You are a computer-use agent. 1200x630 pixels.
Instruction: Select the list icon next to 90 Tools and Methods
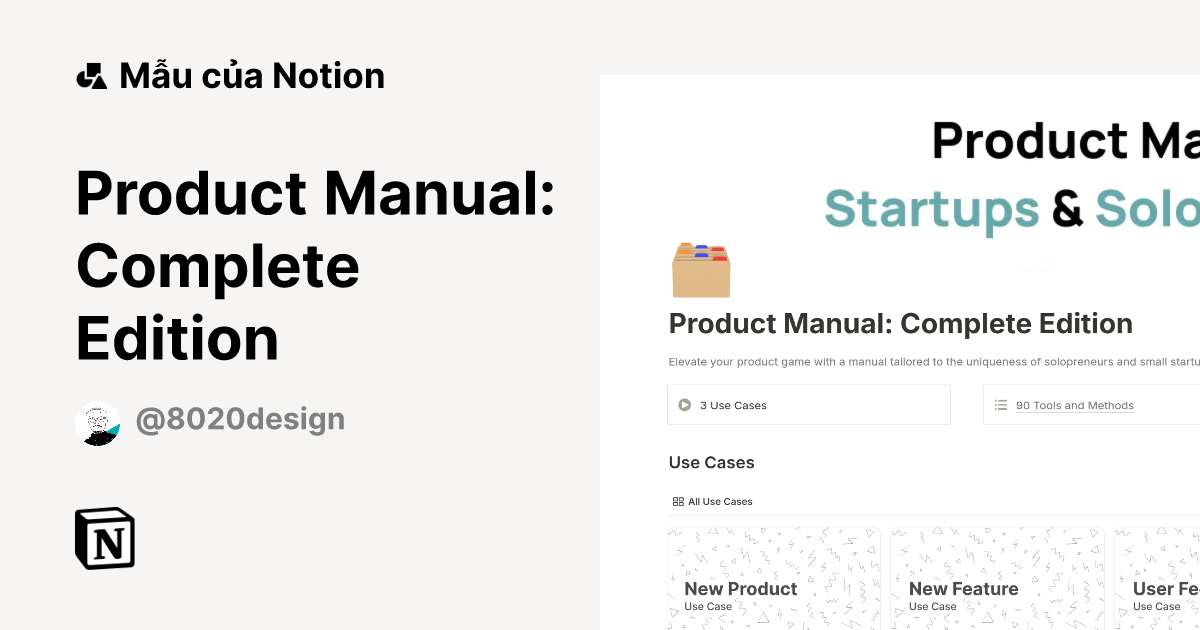coord(1000,404)
